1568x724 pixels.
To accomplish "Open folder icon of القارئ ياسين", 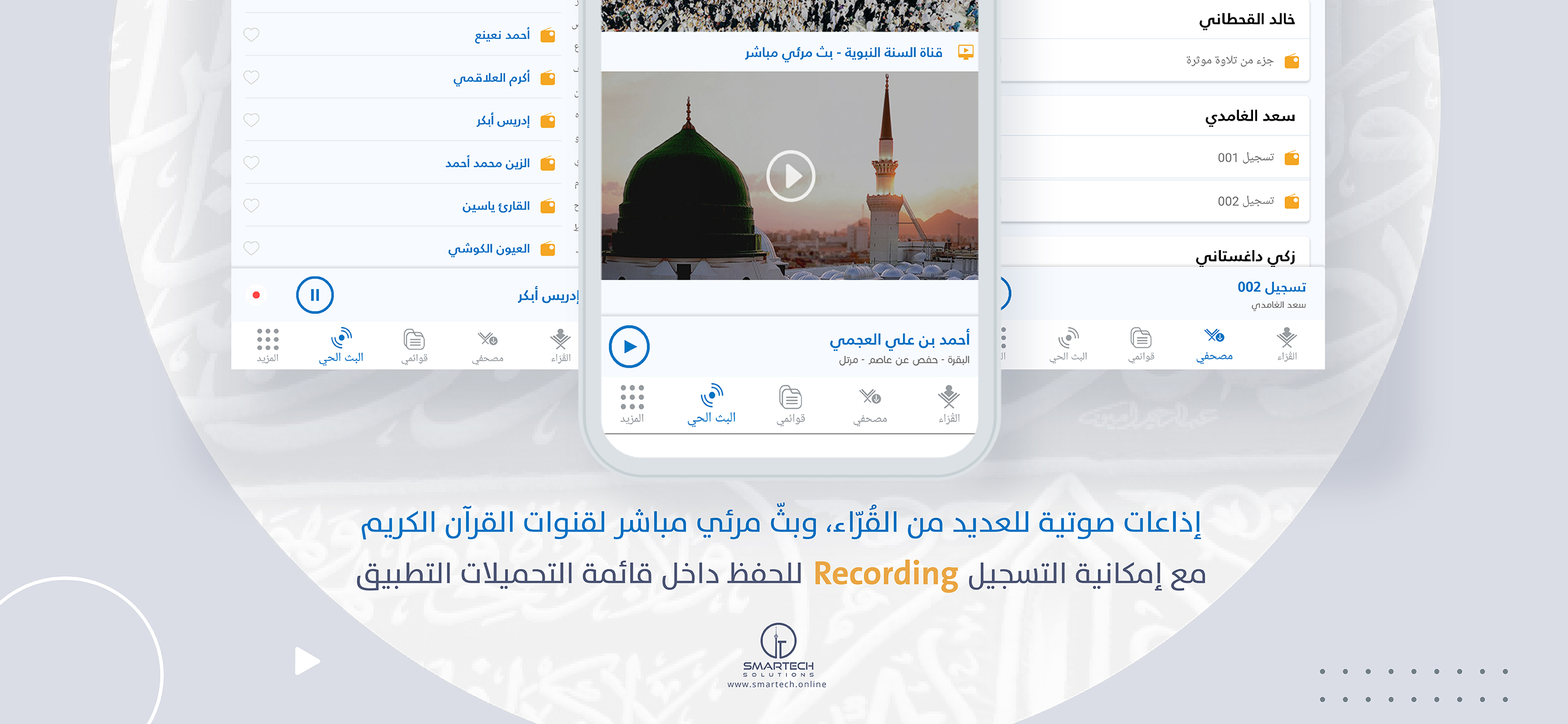I will tap(548, 206).
